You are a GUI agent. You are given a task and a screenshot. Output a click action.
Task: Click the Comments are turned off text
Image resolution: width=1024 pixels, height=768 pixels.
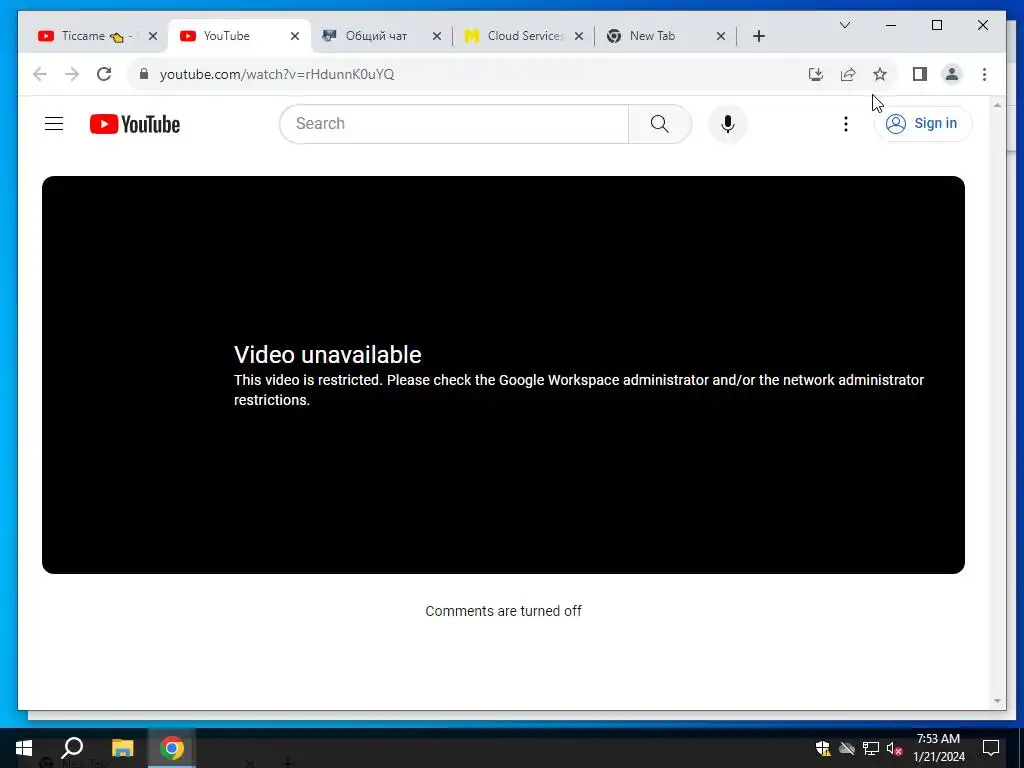tap(504, 611)
